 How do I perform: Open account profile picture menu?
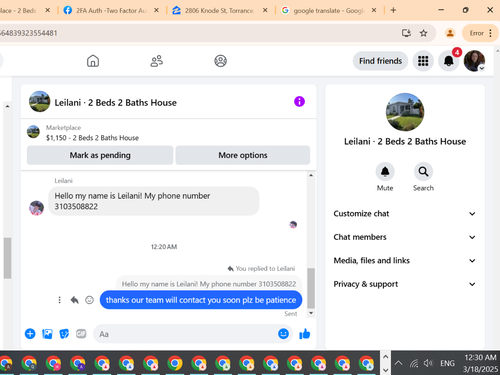tap(474, 61)
